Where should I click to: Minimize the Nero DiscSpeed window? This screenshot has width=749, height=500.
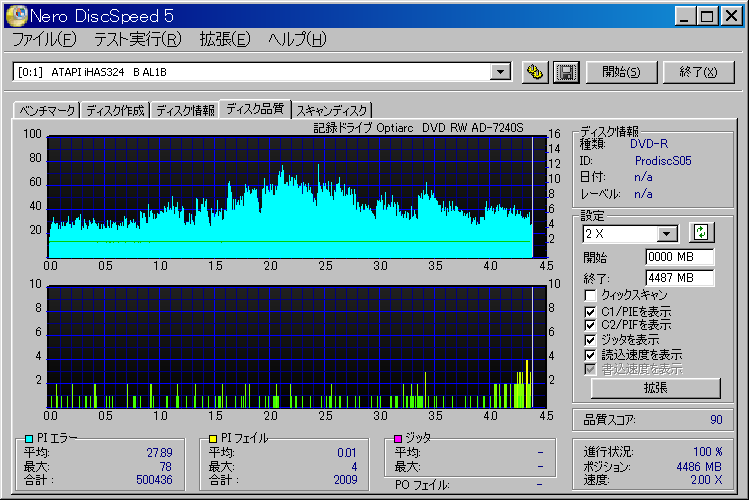point(685,17)
